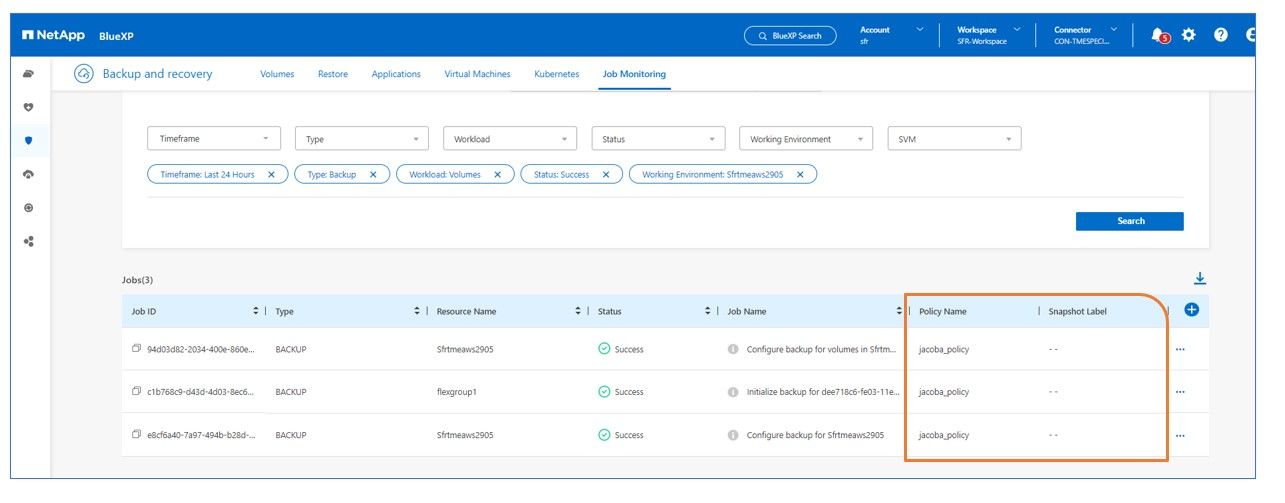
Task: Click Success check icon in flexgroup1 row
Action: (604, 392)
